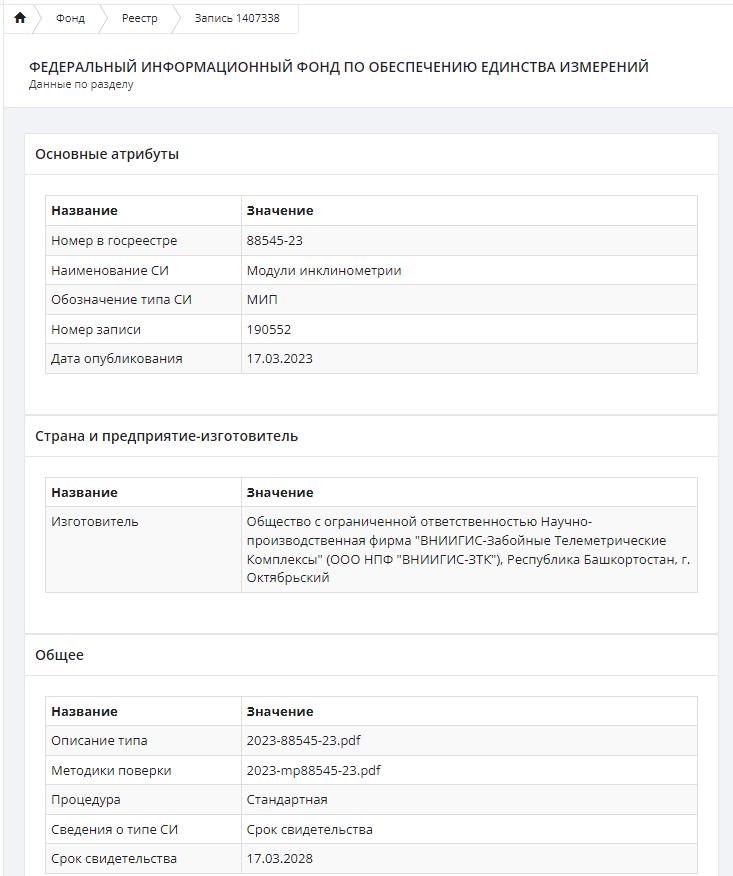Select registry number value 88545-23
This screenshot has width=733, height=876.
pyautogui.click(x=274, y=241)
